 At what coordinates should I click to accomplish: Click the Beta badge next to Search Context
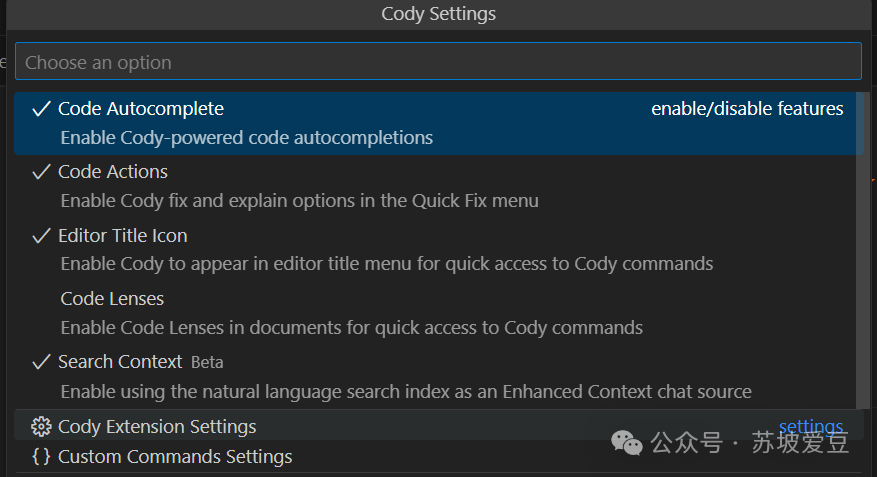pos(207,362)
